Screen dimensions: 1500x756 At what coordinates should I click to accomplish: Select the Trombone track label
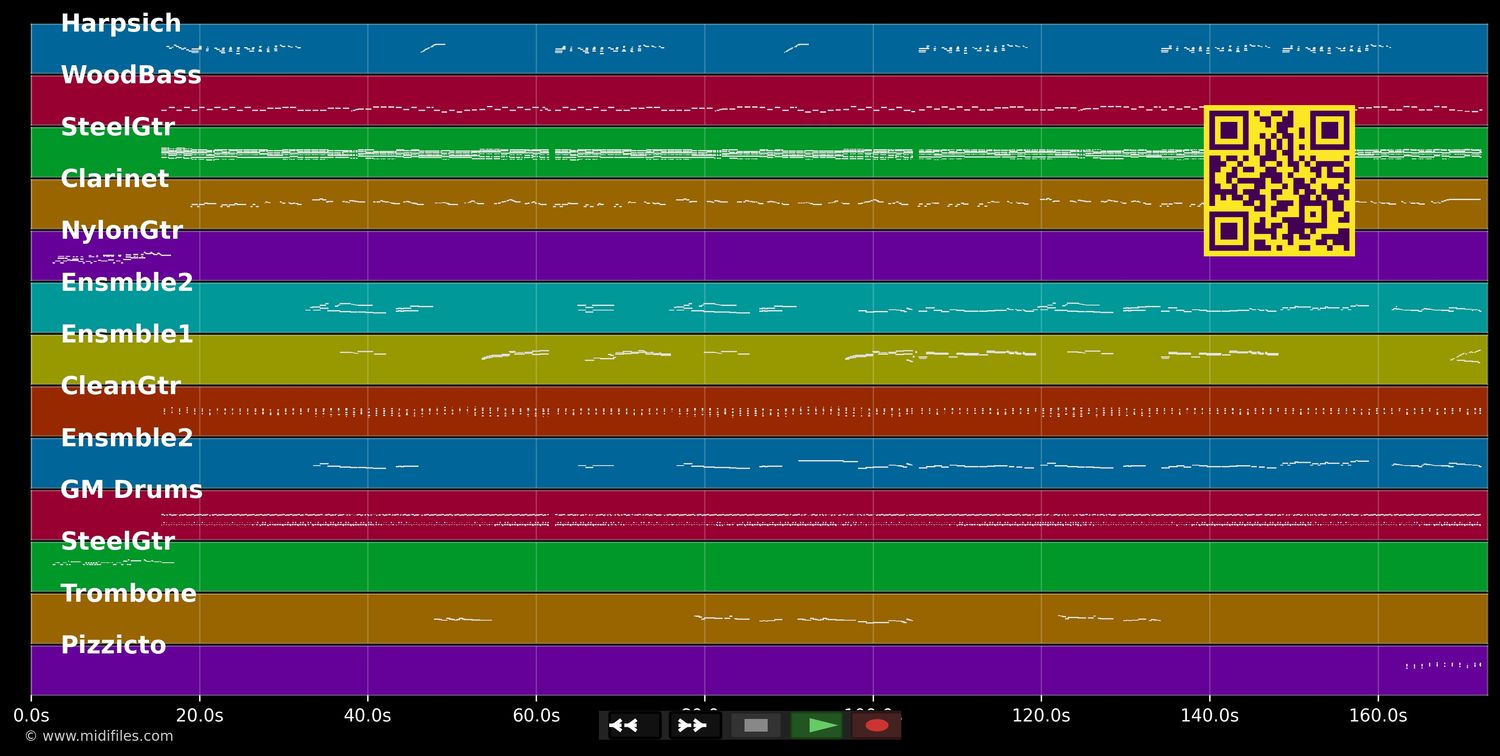coord(128,594)
